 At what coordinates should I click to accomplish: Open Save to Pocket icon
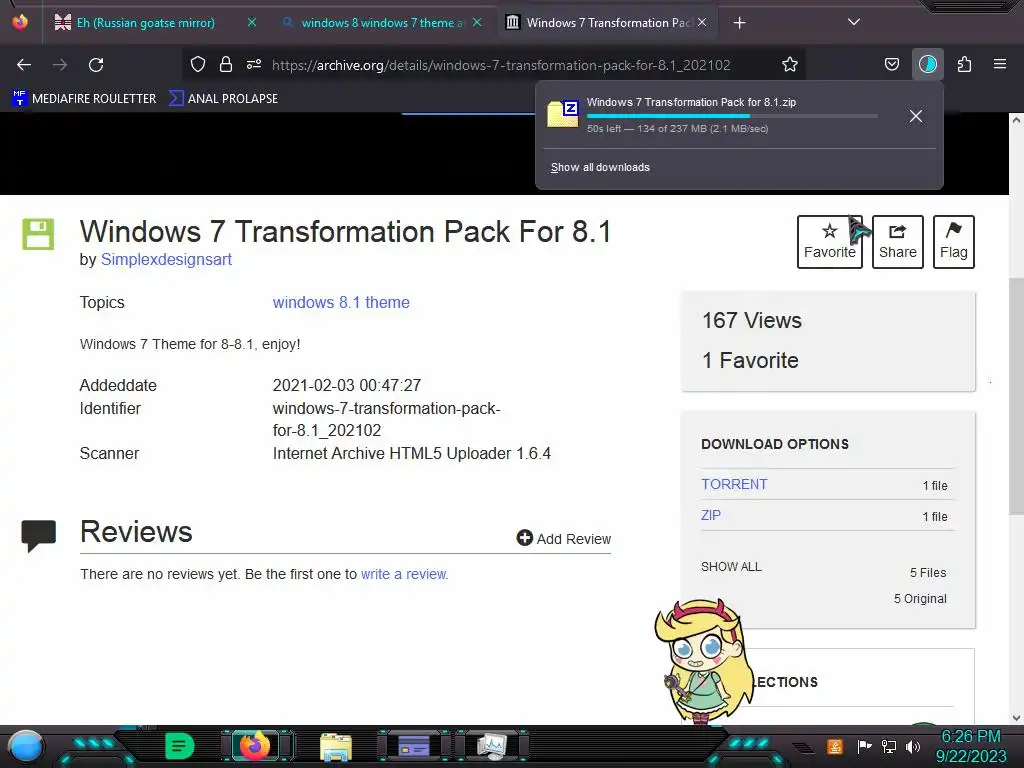891,64
